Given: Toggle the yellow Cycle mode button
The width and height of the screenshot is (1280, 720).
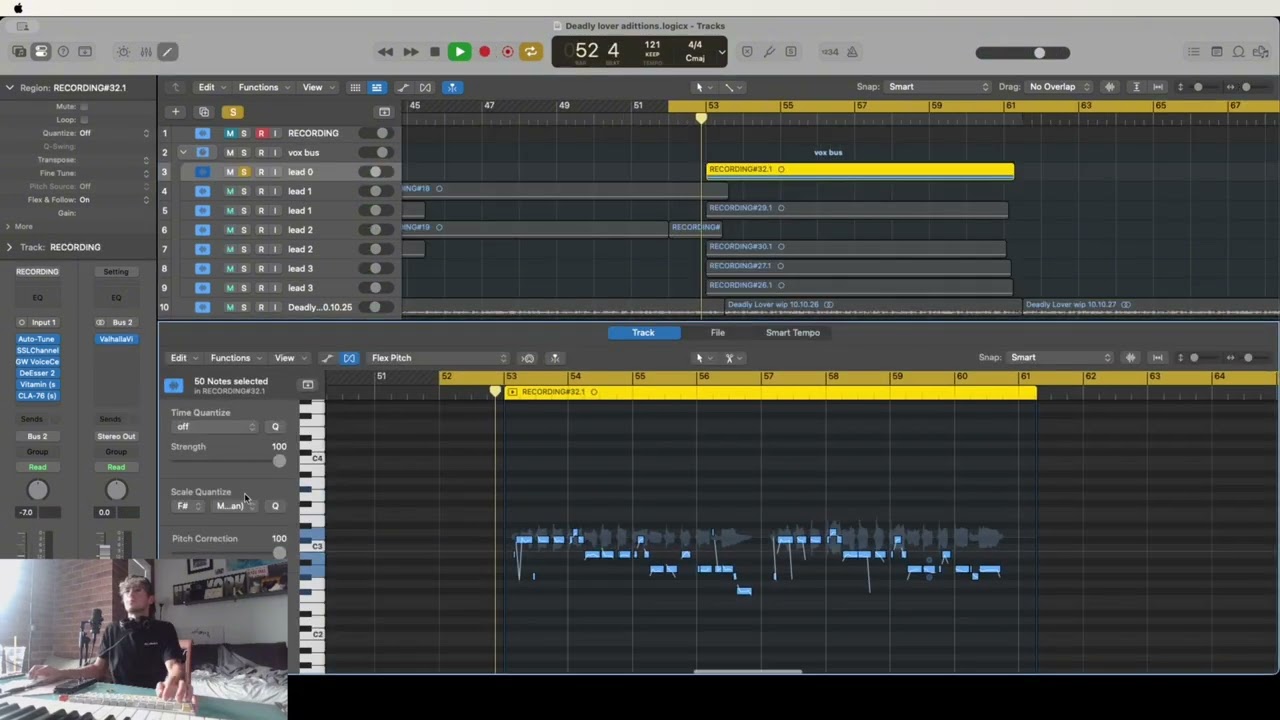Looking at the screenshot, I should click(x=530, y=52).
